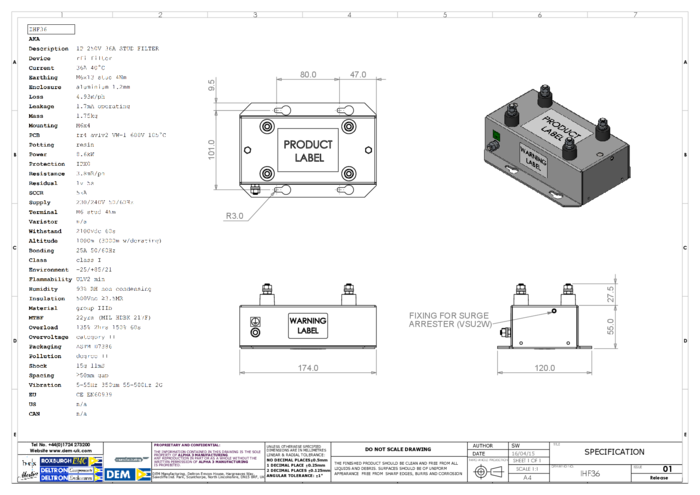Click the 'CE EN60939' value
Viewport: 700px width, 495px height.
tap(94, 395)
